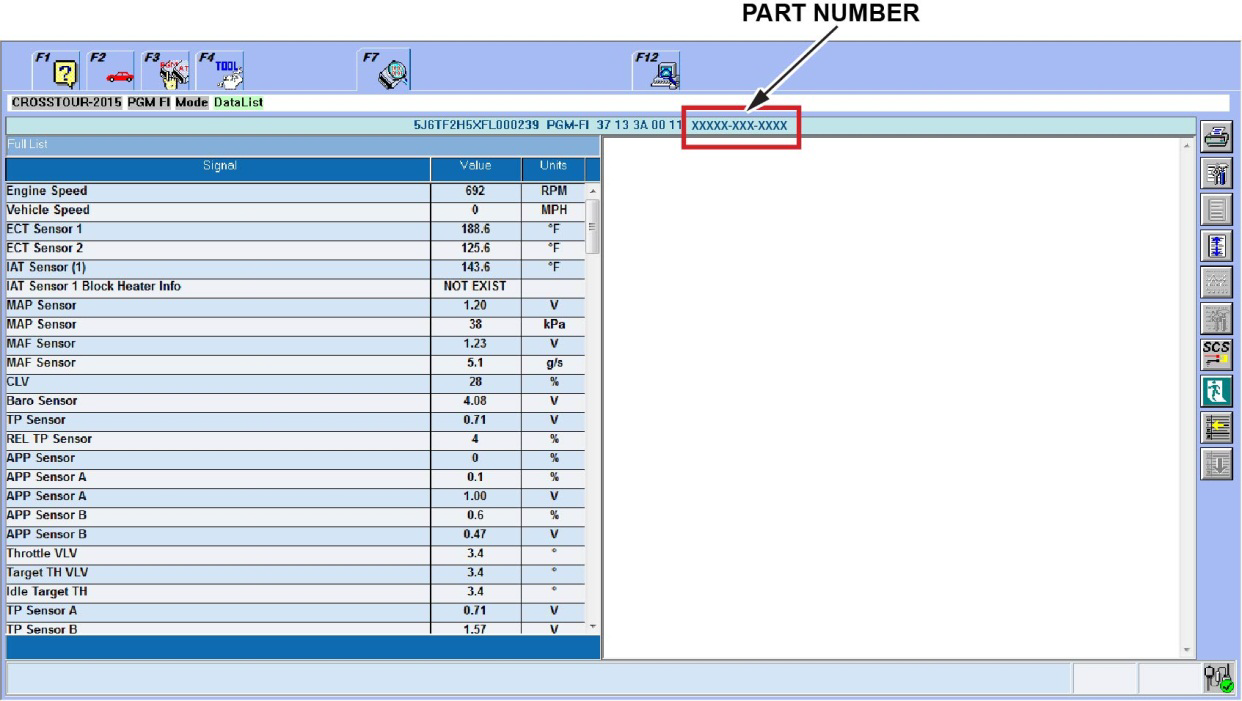Select the Engine Speed row
The height and width of the screenshot is (701, 1242).
point(294,191)
